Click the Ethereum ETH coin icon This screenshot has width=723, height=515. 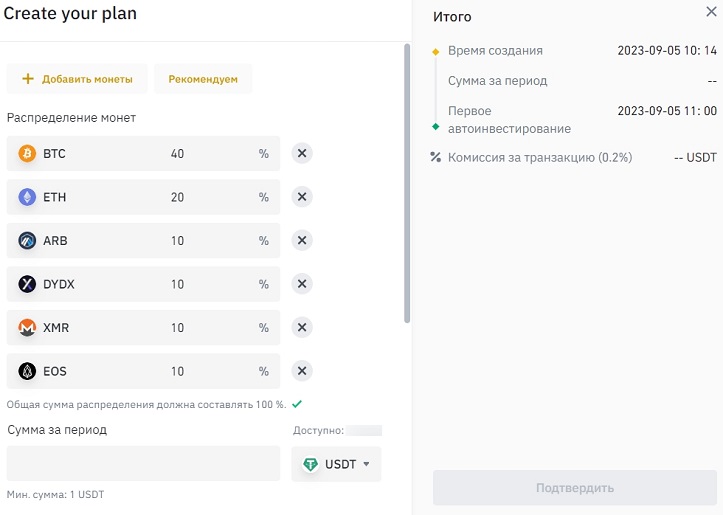(x=27, y=197)
